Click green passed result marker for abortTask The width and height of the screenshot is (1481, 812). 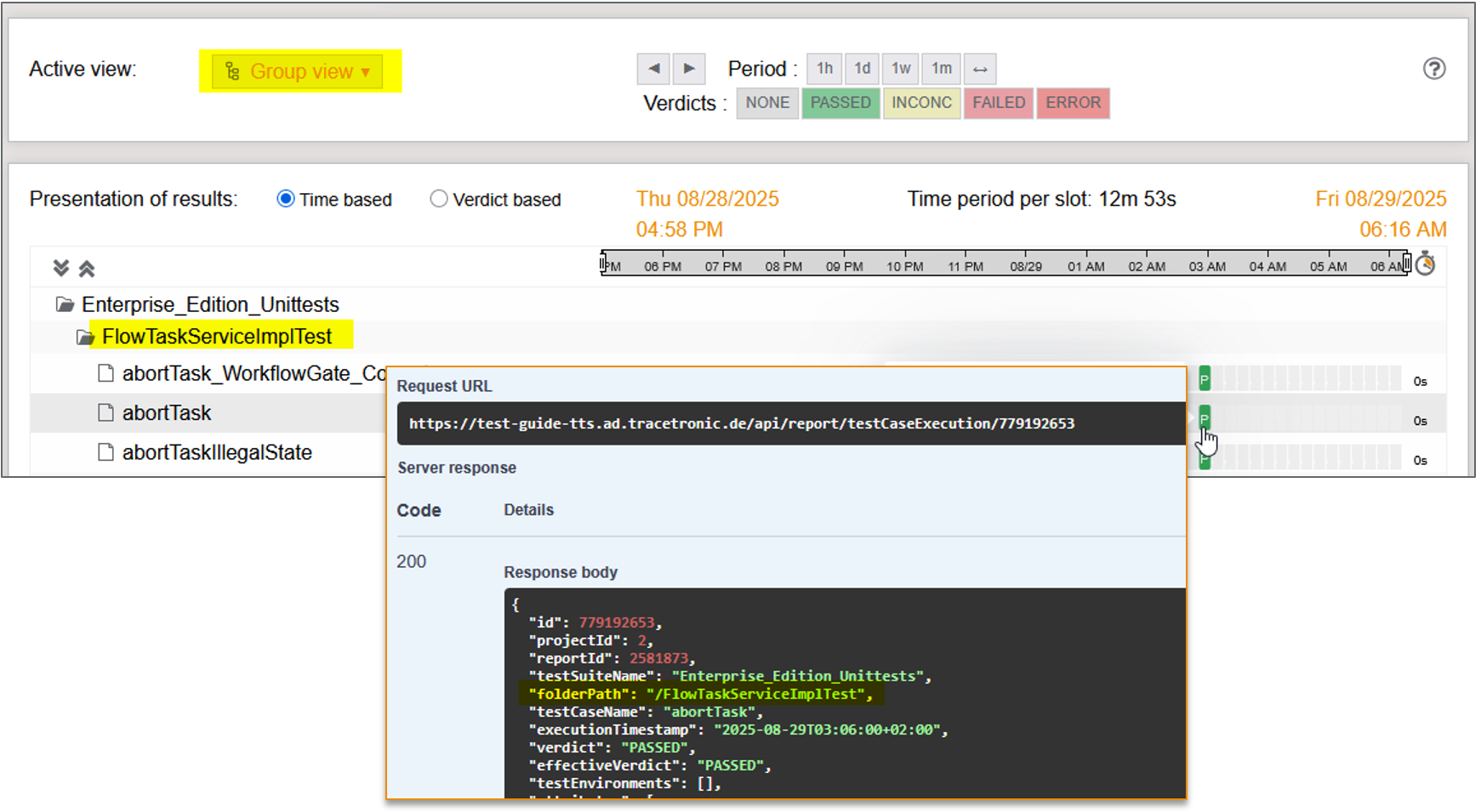point(1204,418)
